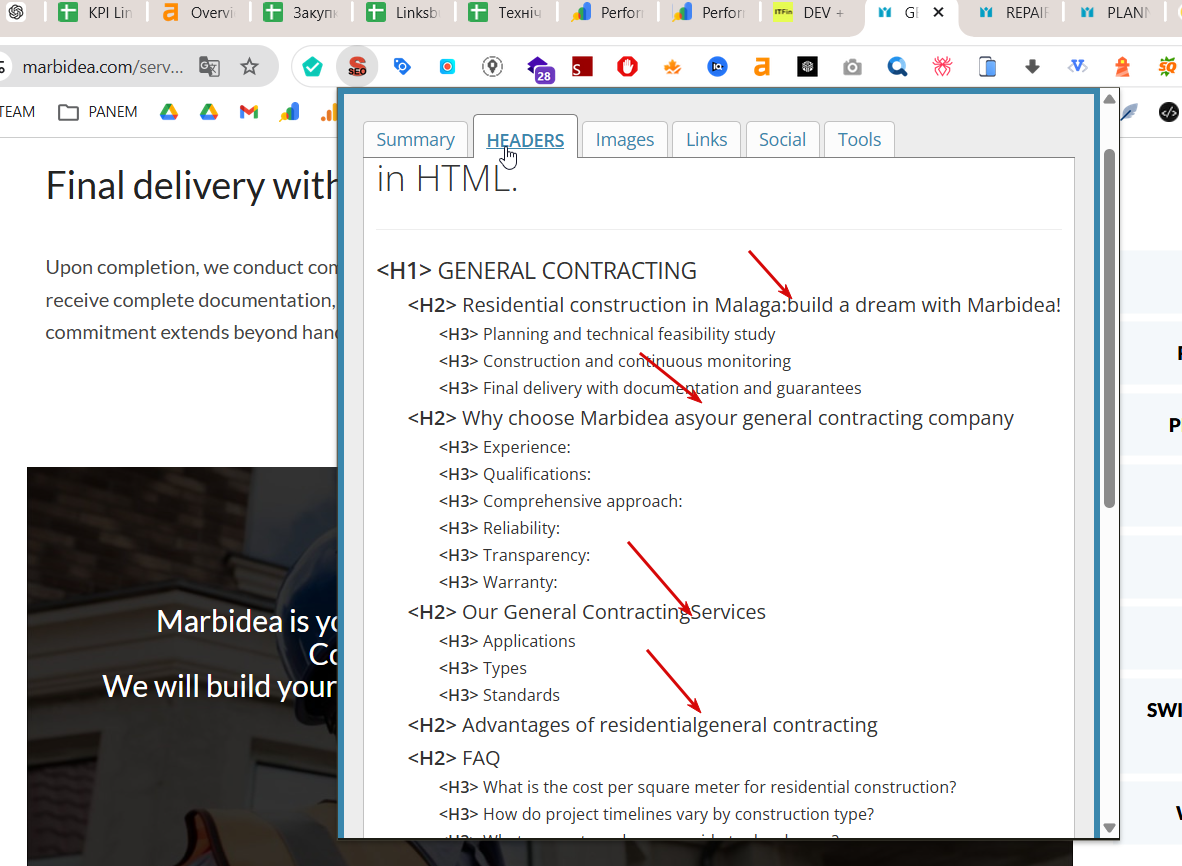This screenshot has width=1182, height=866.
Task: Click H3 Planning and technical feasibility study
Action: (x=607, y=335)
